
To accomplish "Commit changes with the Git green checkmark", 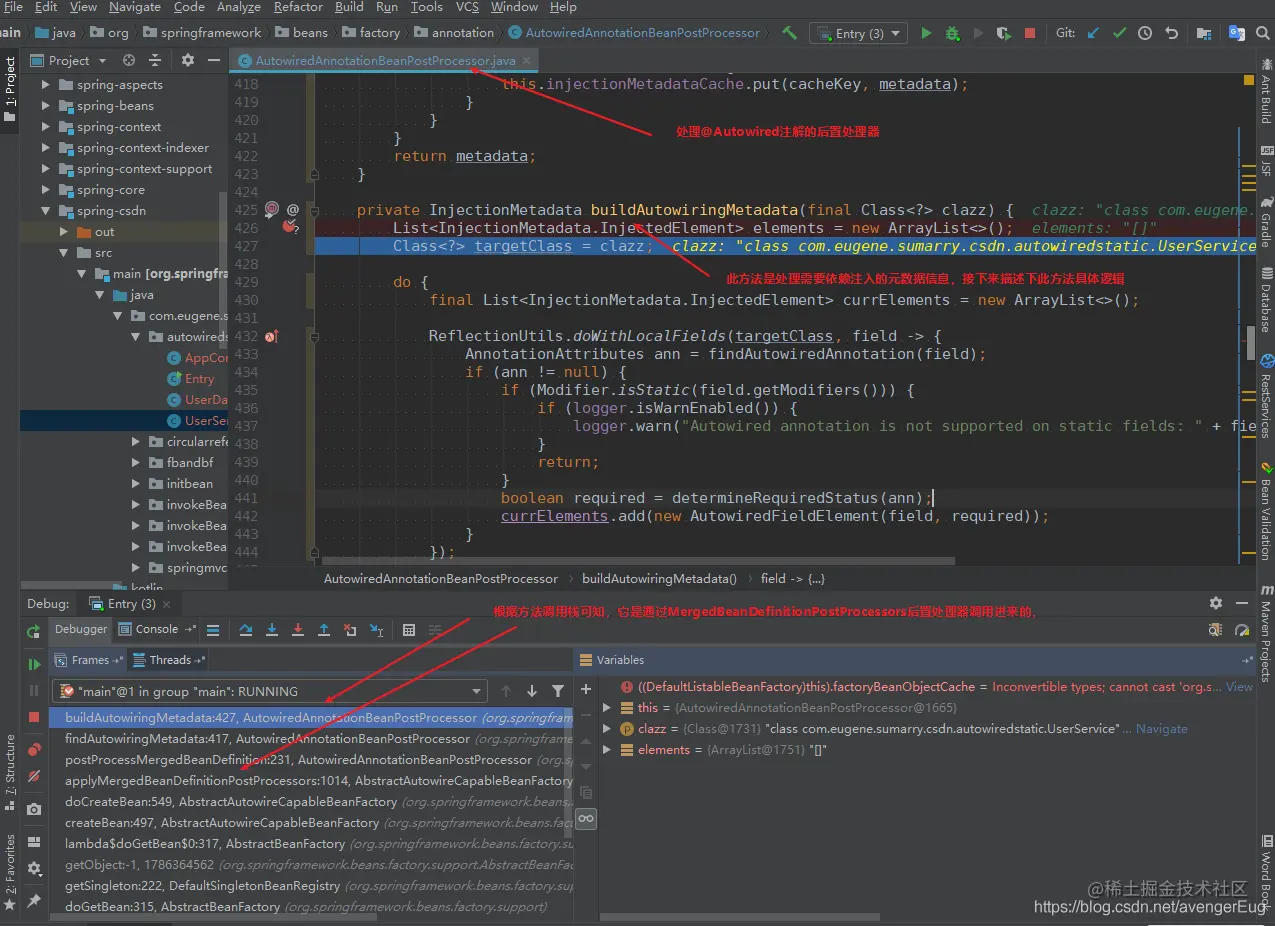I will 1119,33.
